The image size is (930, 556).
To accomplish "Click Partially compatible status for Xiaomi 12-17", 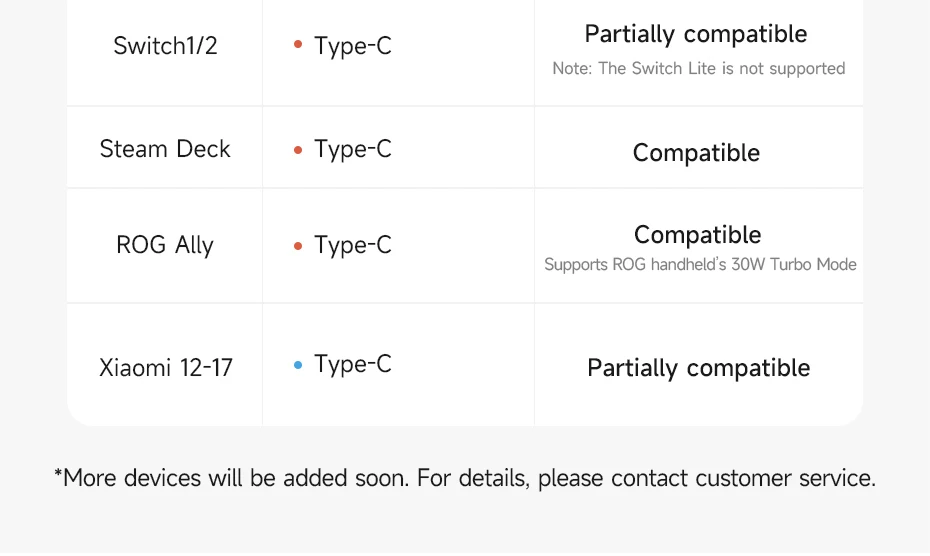I will pos(699,368).
